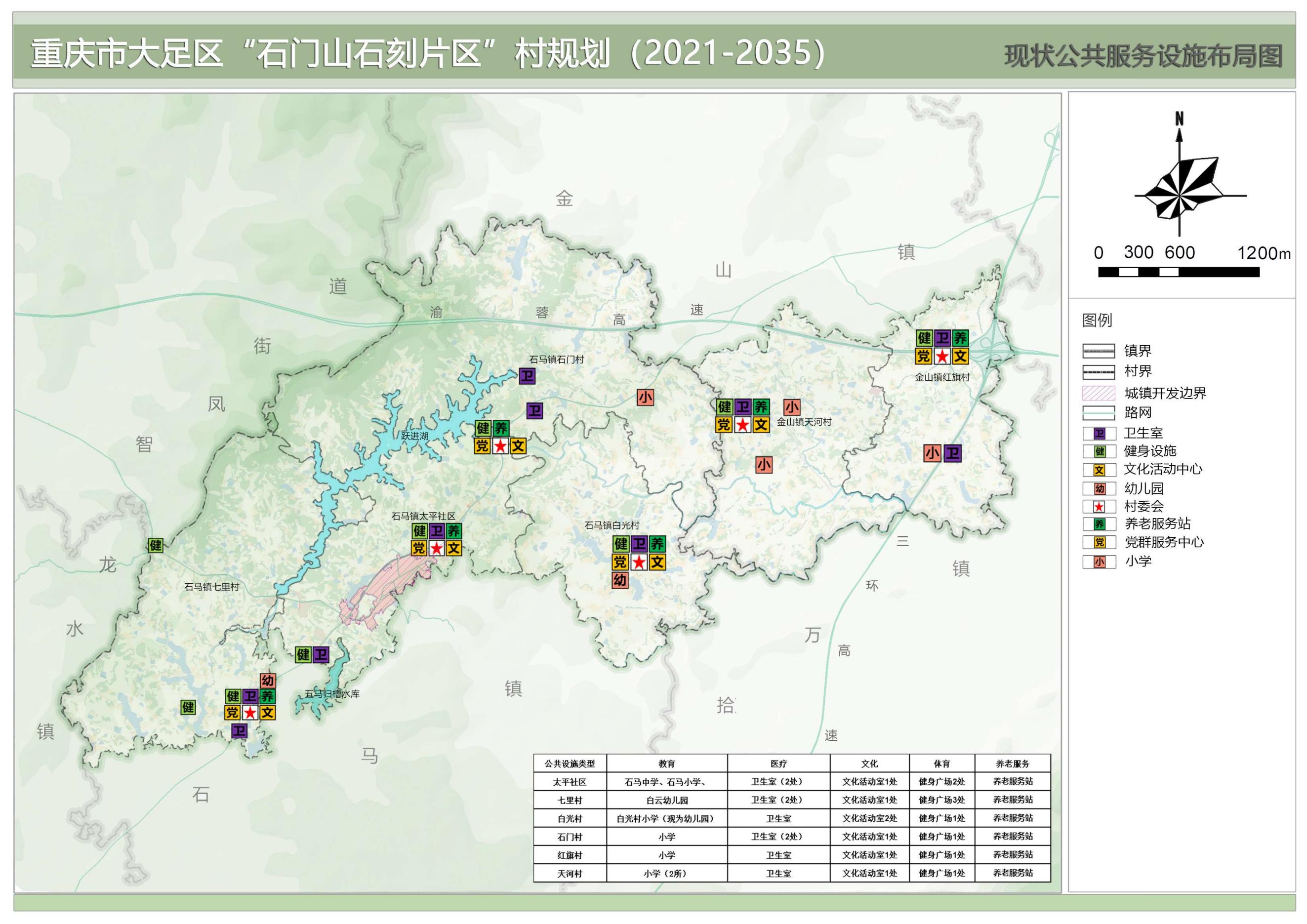Viewport: 1307px width, 924px height.
Task: Click the village committee star at 石马镇太平社区
Action: pos(437,548)
